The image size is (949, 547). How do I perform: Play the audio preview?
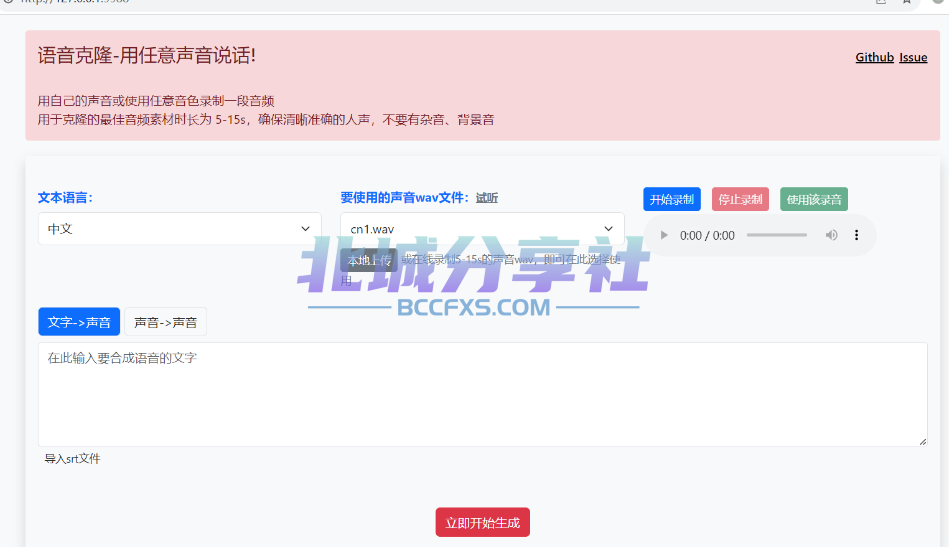[x=664, y=235]
